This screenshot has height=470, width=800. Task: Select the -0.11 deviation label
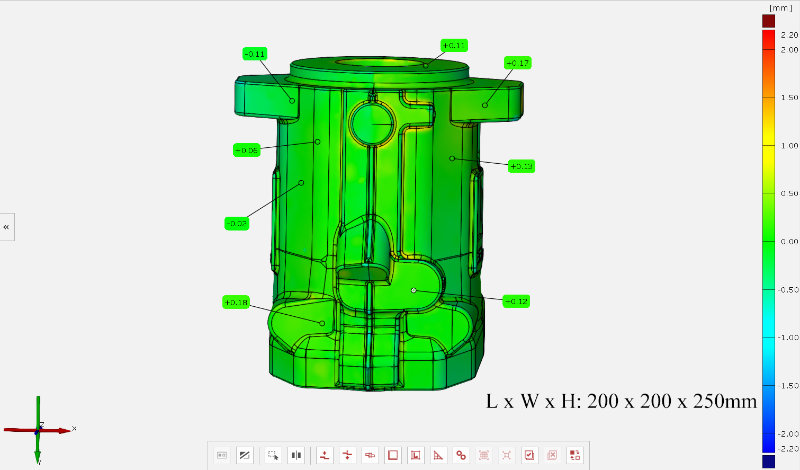(x=254, y=54)
